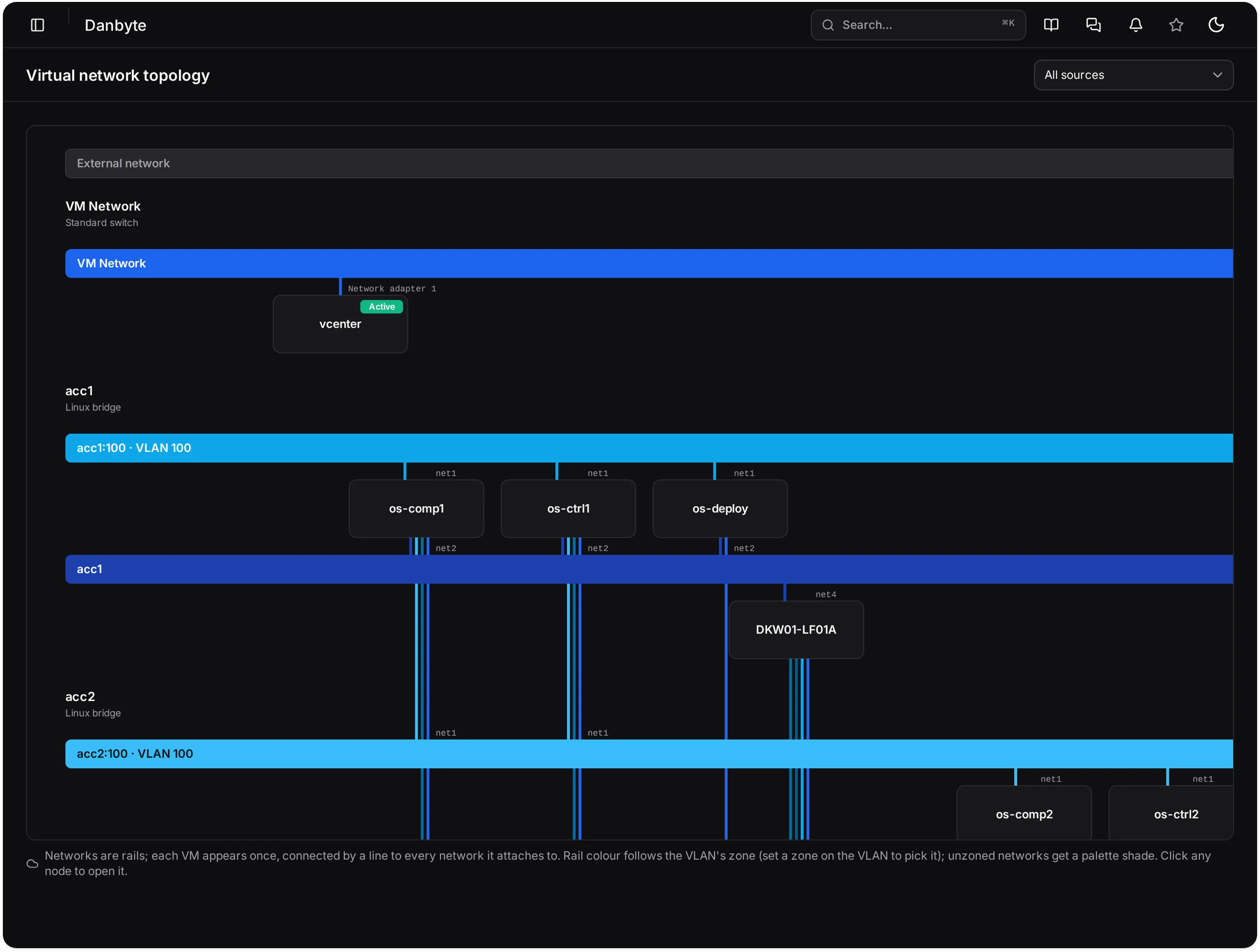This screenshot has width=1260, height=952.
Task: Toggle dark mode moon icon
Action: [1216, 25]
